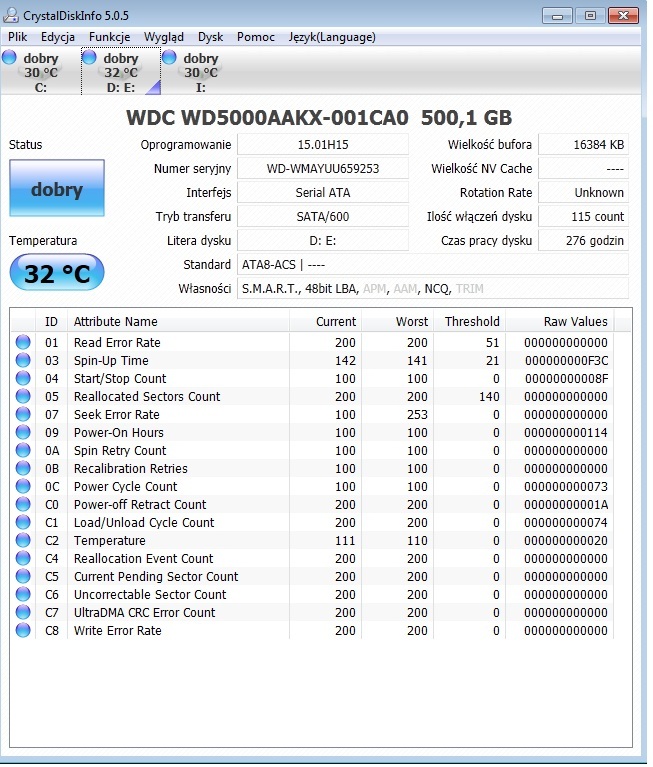This screenshot has height=767, width=653.
Task: Click Seek Error Rate worst value 253
Action: click(x=417, y=415)
